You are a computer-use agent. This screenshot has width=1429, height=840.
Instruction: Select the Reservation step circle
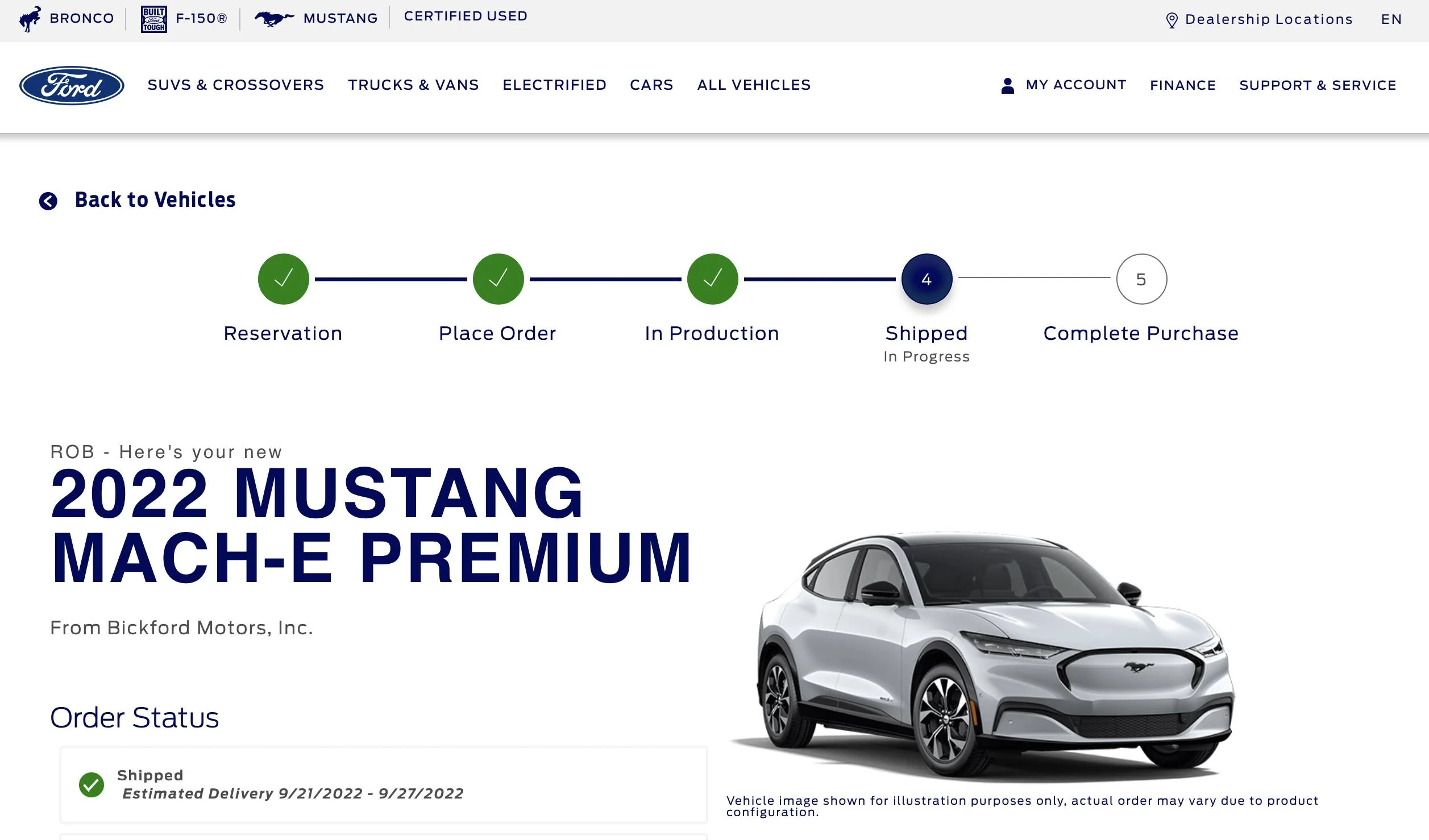tap(283, 279)
